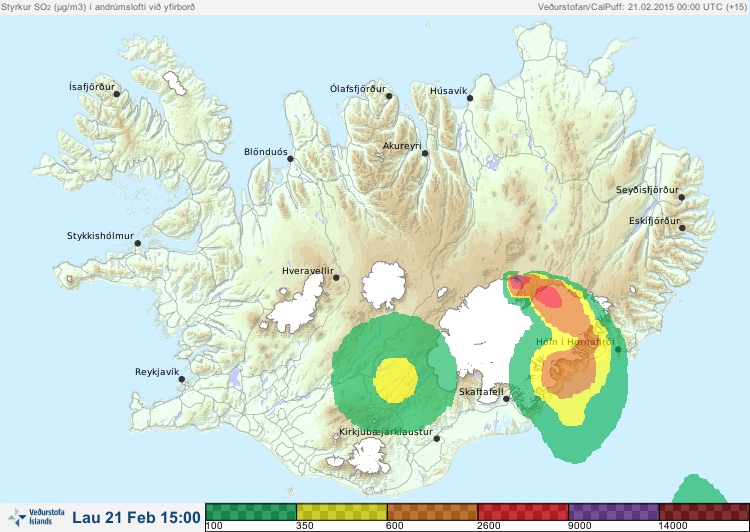The height and width of the screenshot is (532, 750).
Task: Click the Kirkjubæjarklaustur location dot
Action: 436,439
